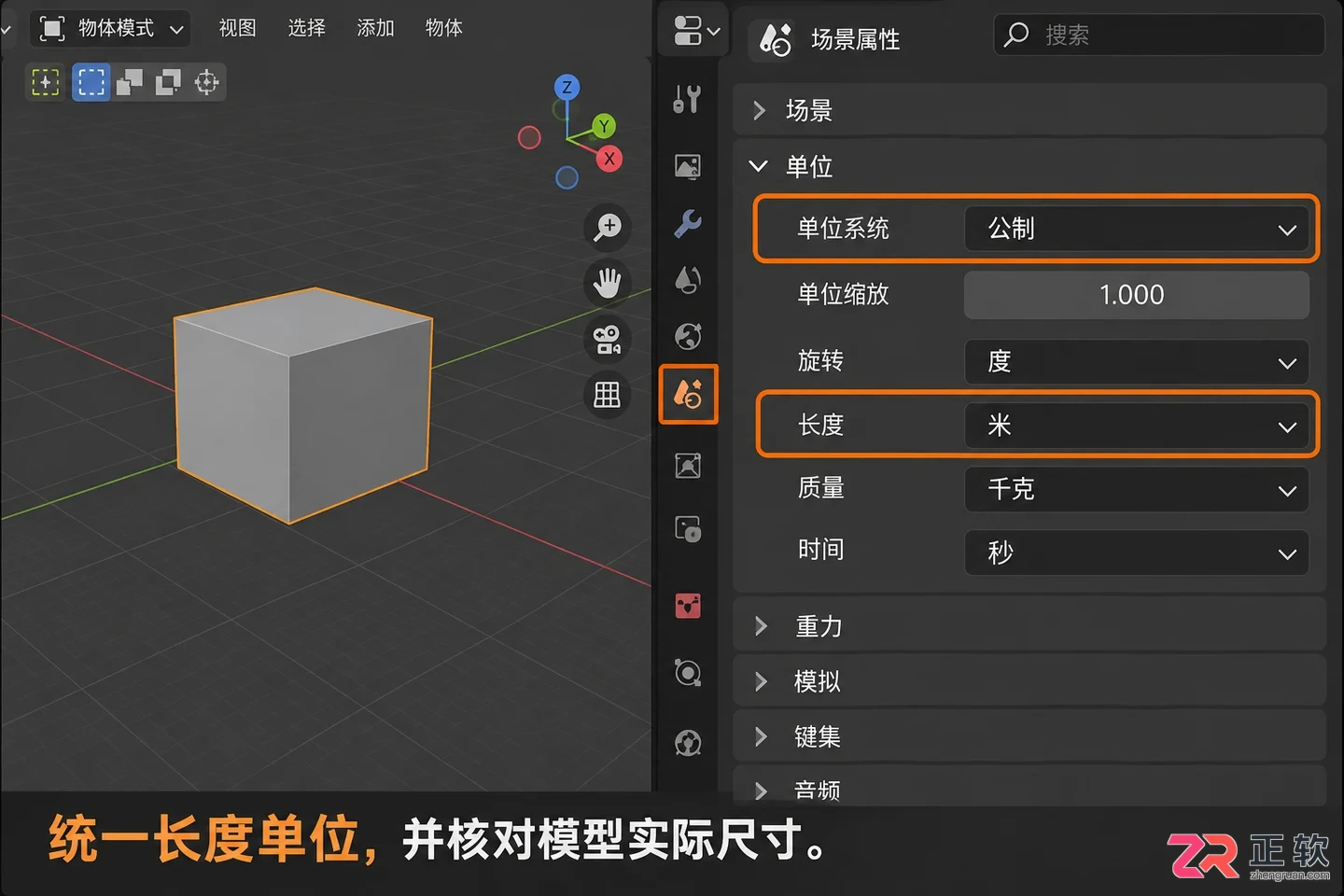Click the 搜索 search field

[1159, 35]
